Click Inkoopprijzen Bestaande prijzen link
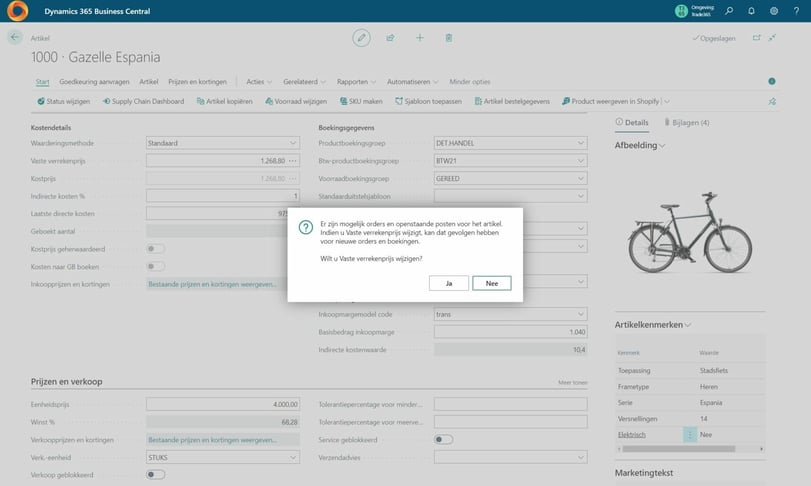811x486 pixels. click(212, 284)
